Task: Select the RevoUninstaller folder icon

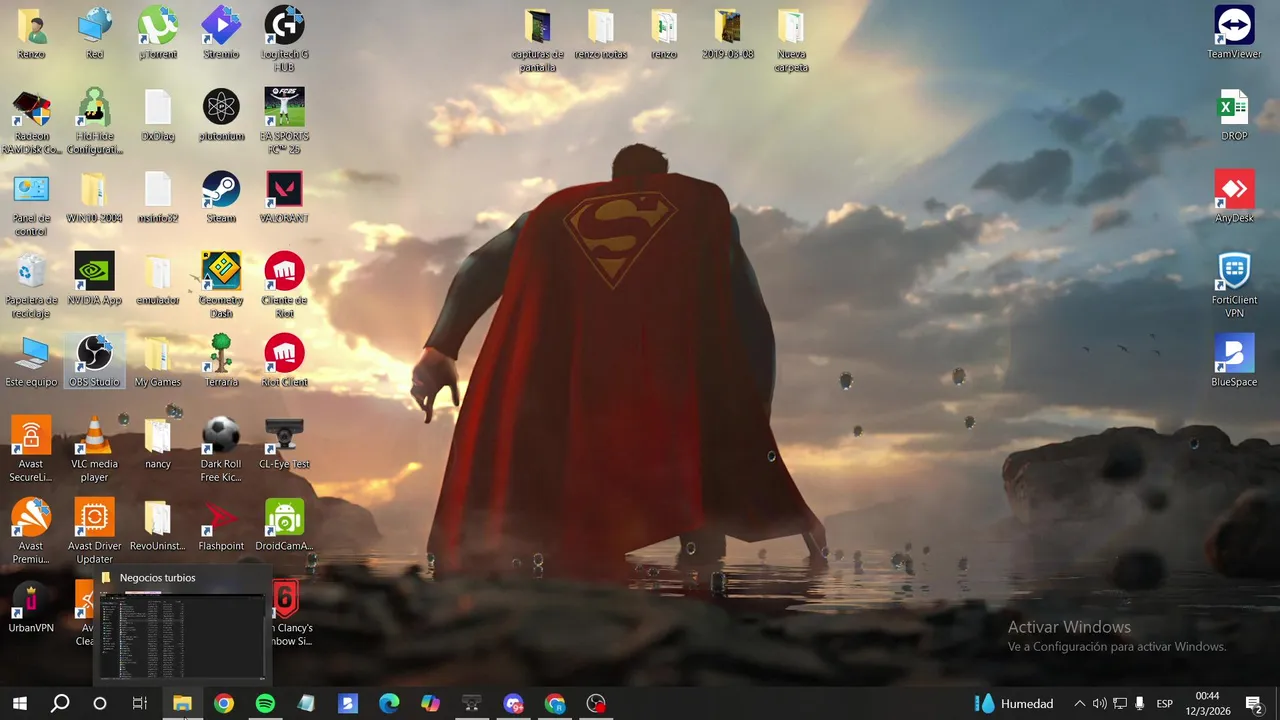Action: pos(158,525)
